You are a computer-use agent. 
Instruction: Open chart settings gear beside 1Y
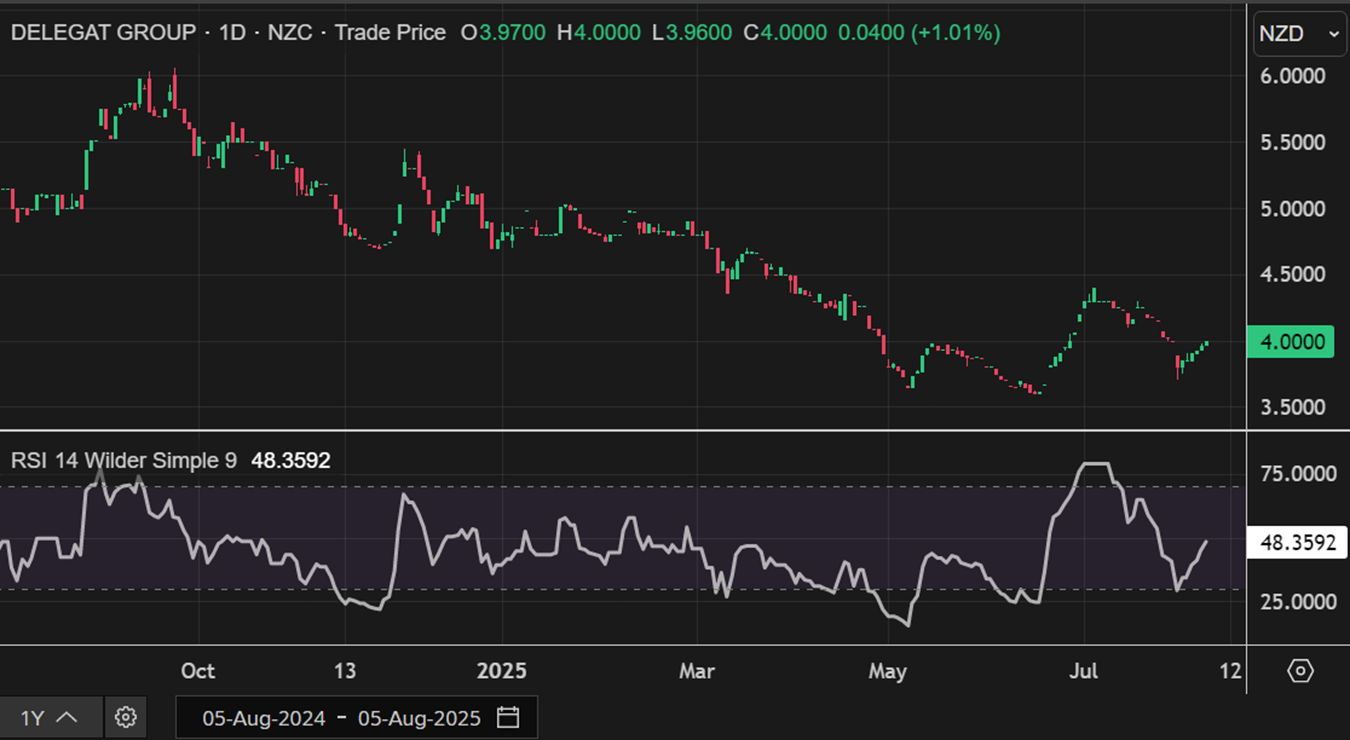click(125, 717)
